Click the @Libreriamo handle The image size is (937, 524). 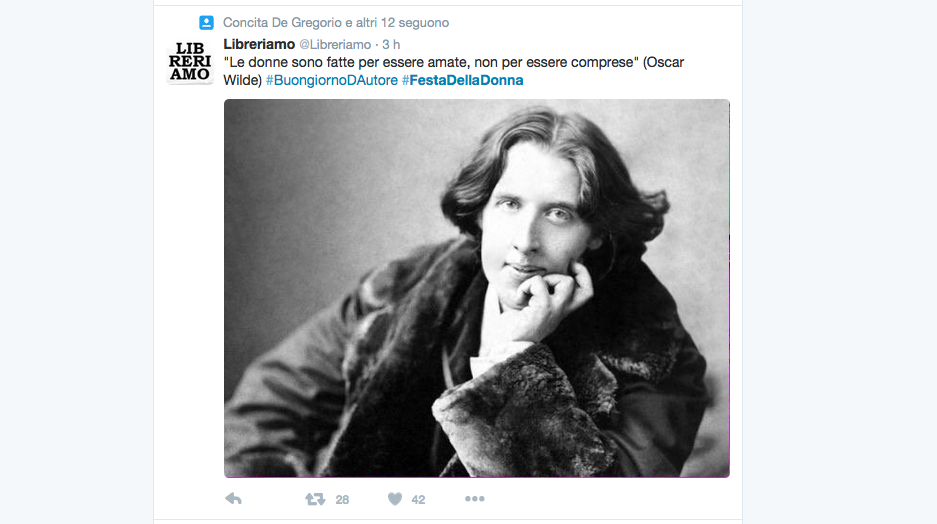[x=335, y=45]
